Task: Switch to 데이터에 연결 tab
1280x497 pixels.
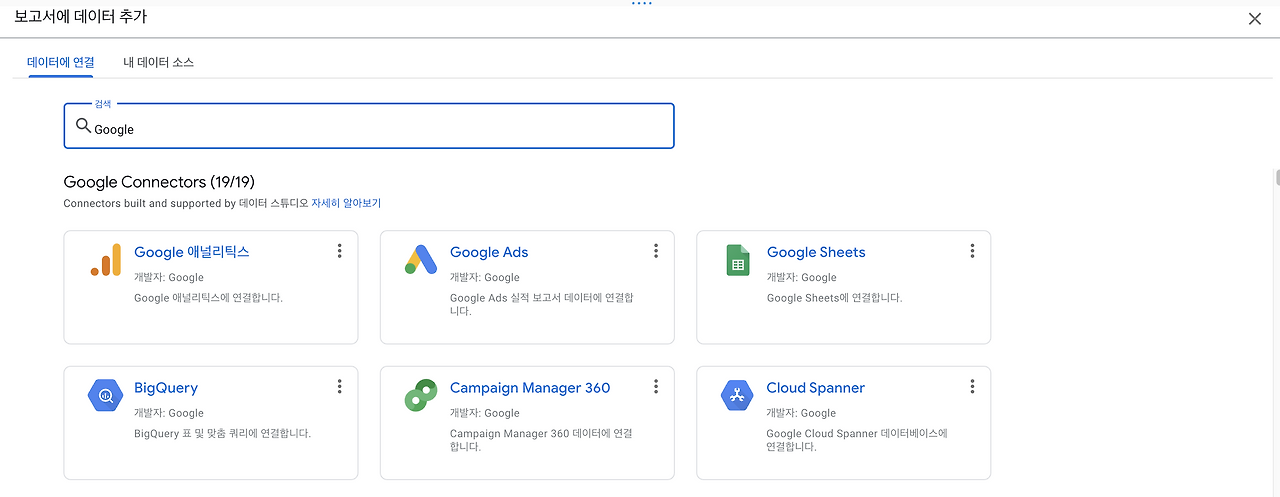Action: coord(60,62)
